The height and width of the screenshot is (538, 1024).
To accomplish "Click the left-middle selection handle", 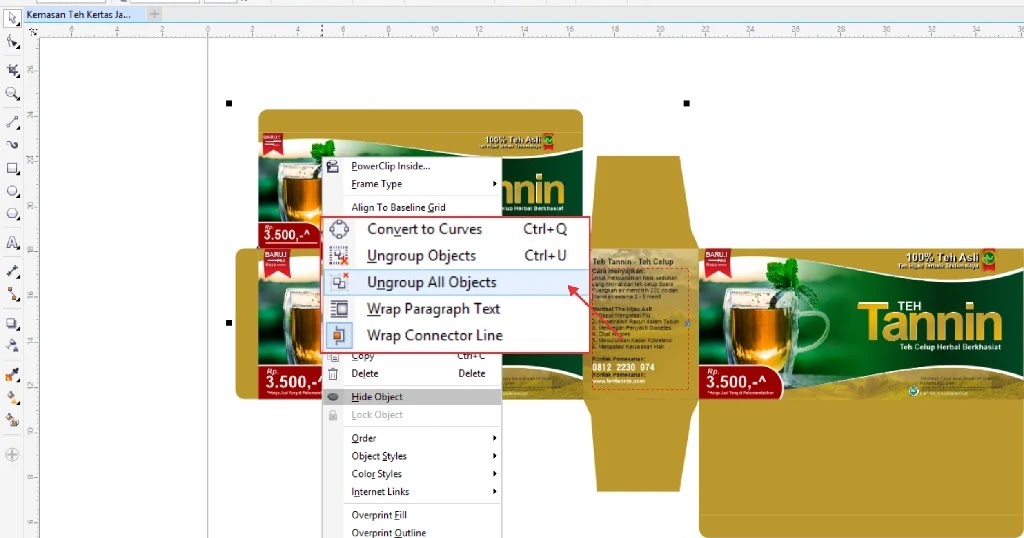I will (x=229, y=323).
